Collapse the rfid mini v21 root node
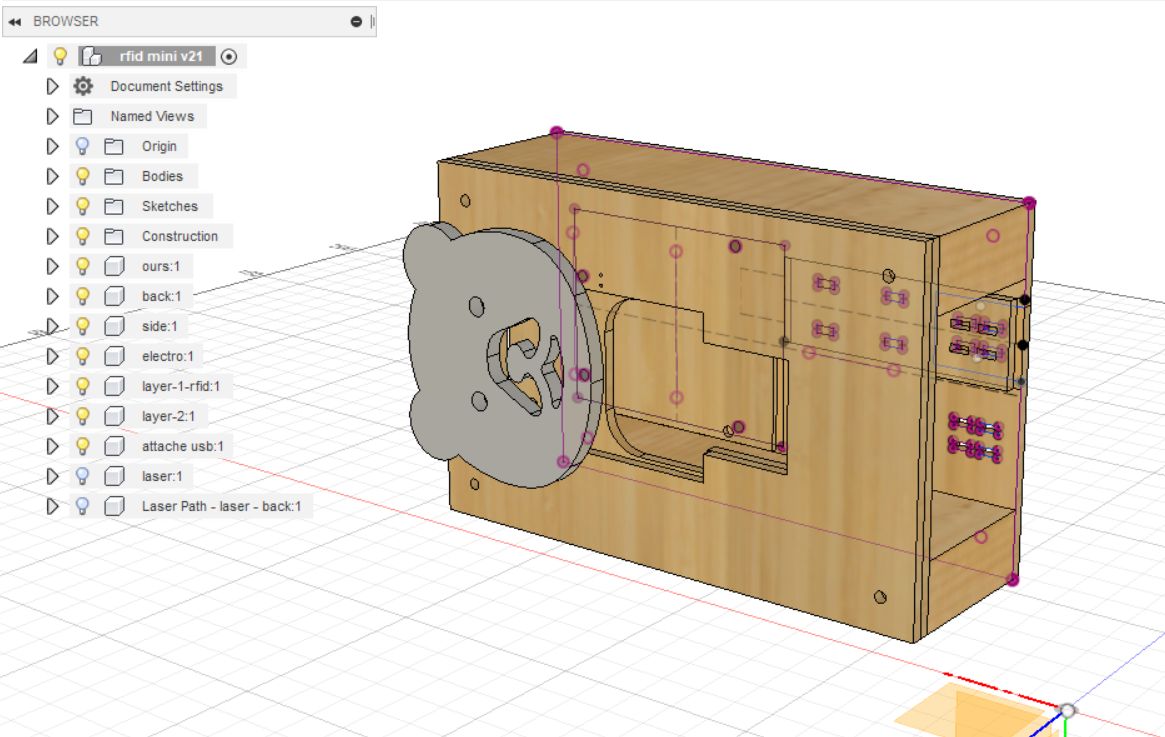Viewport: 1165px width, 737px height. (30, 56)
